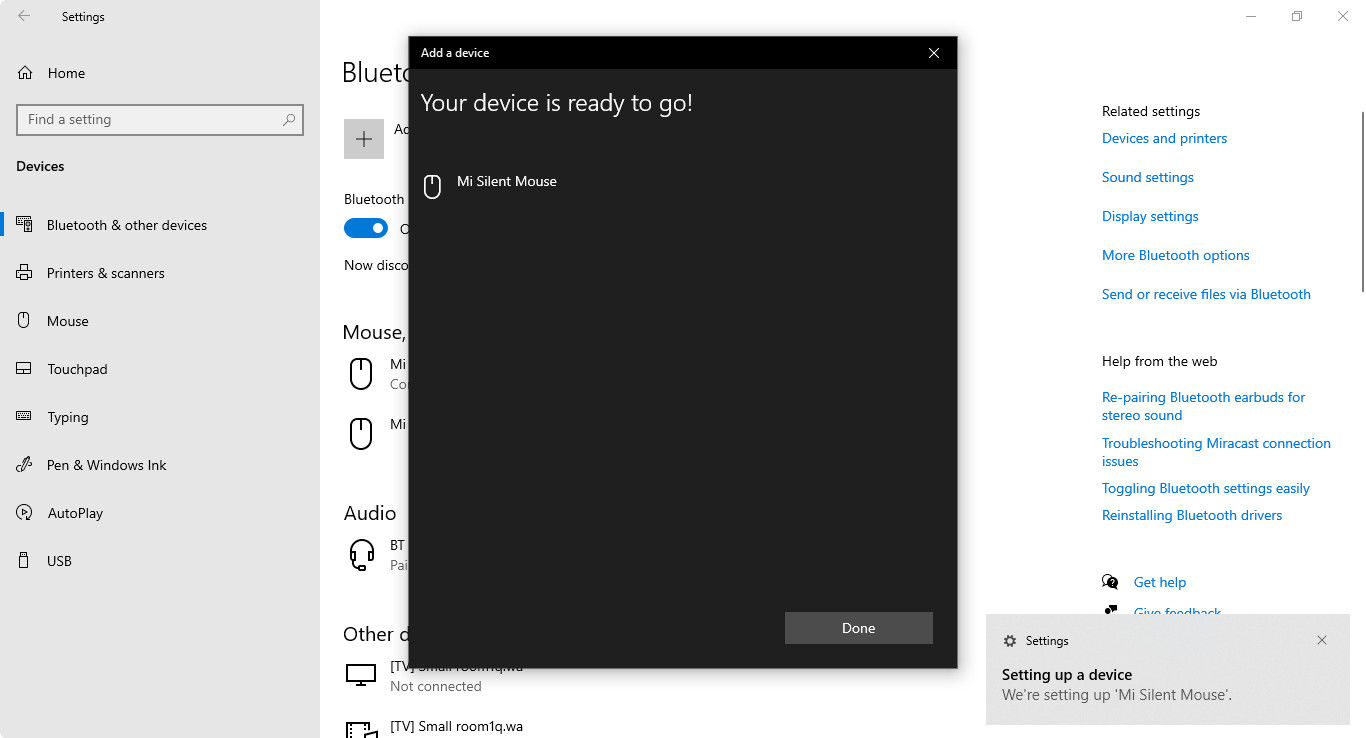This screenshot has height=738, width=1366.
Task: Open Re-pairing Bluetooth earbuds help link
Action: [x=1203, y=406]
